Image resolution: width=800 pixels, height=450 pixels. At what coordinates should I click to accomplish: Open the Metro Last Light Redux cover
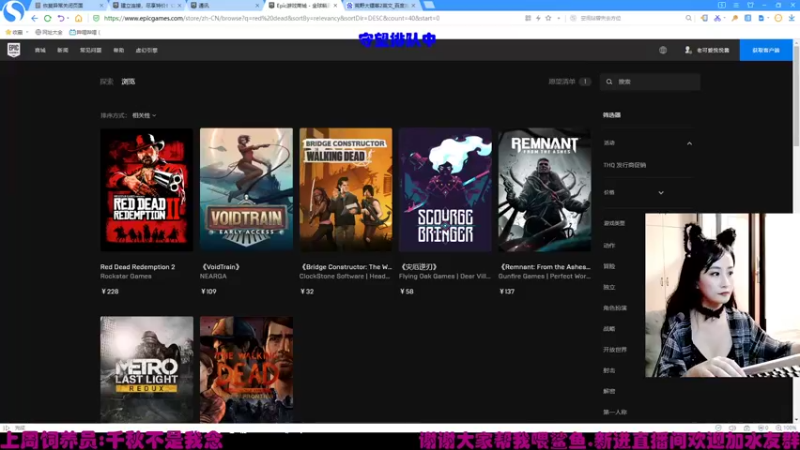pyautogui.click(x=147, y=369)
